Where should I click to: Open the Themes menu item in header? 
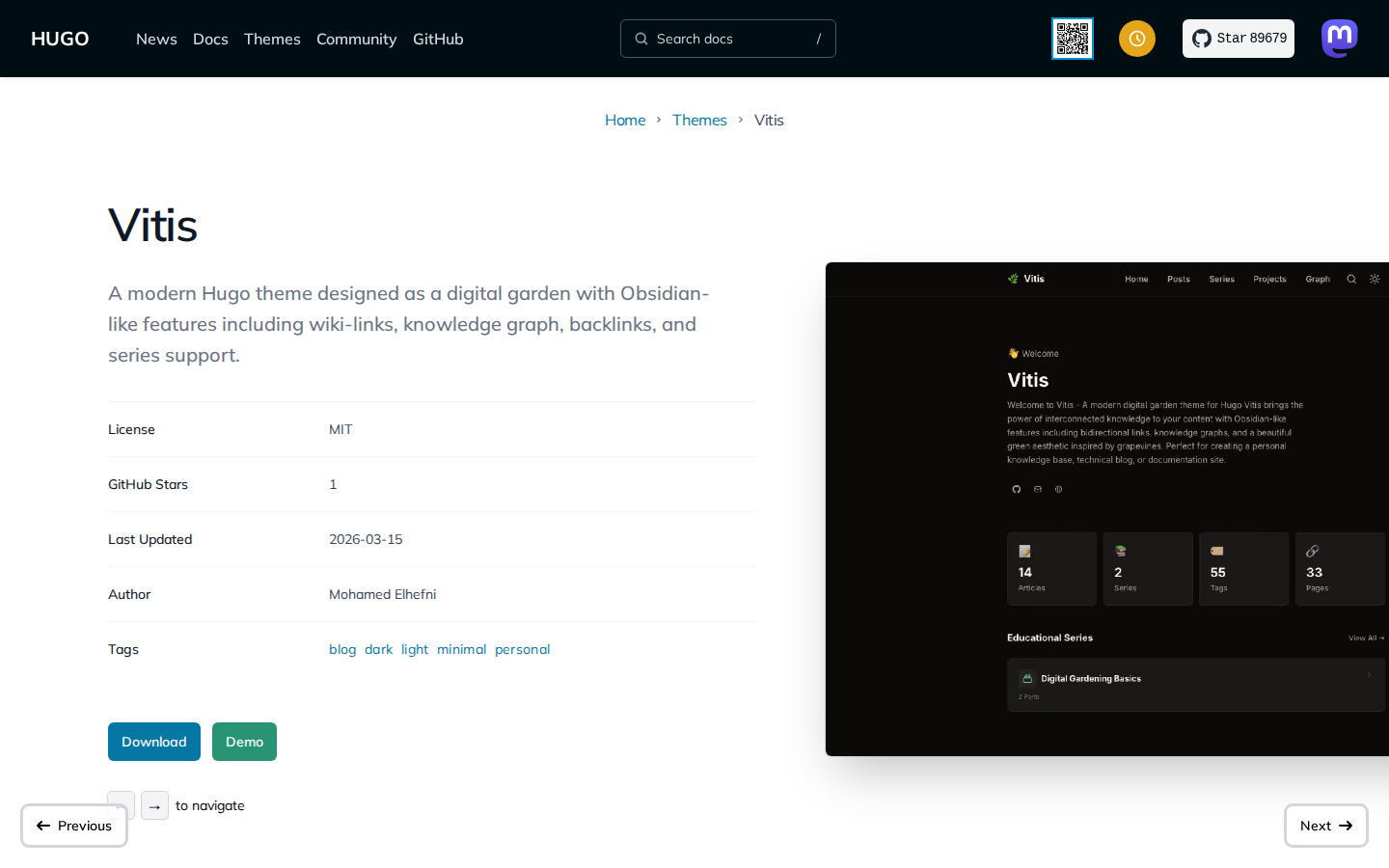(x=272, y=39)
